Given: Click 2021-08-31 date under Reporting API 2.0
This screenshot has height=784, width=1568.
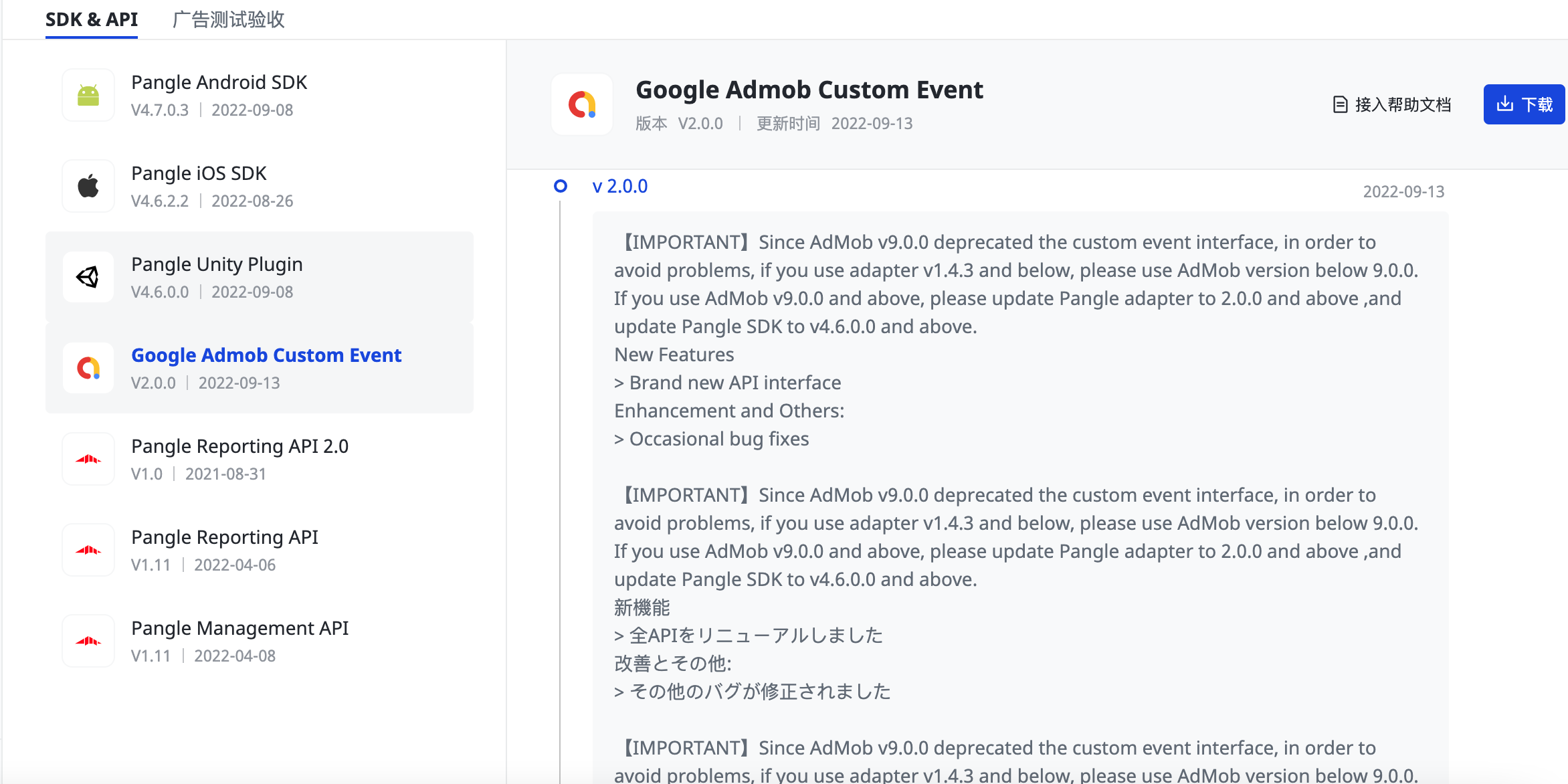Looking at the screenshot, I should [225, 474].
